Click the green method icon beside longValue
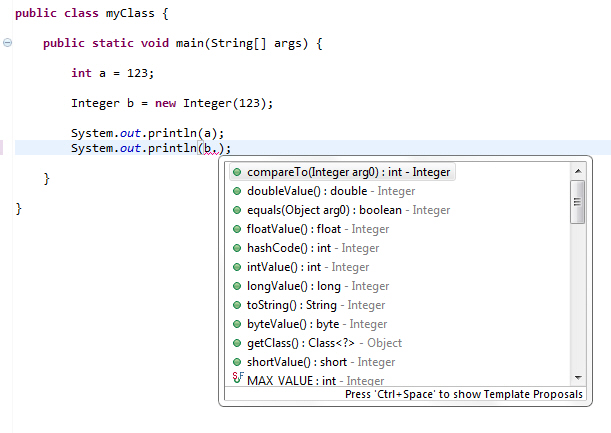This screenshot has height=433, width=611. click(237, 286)
